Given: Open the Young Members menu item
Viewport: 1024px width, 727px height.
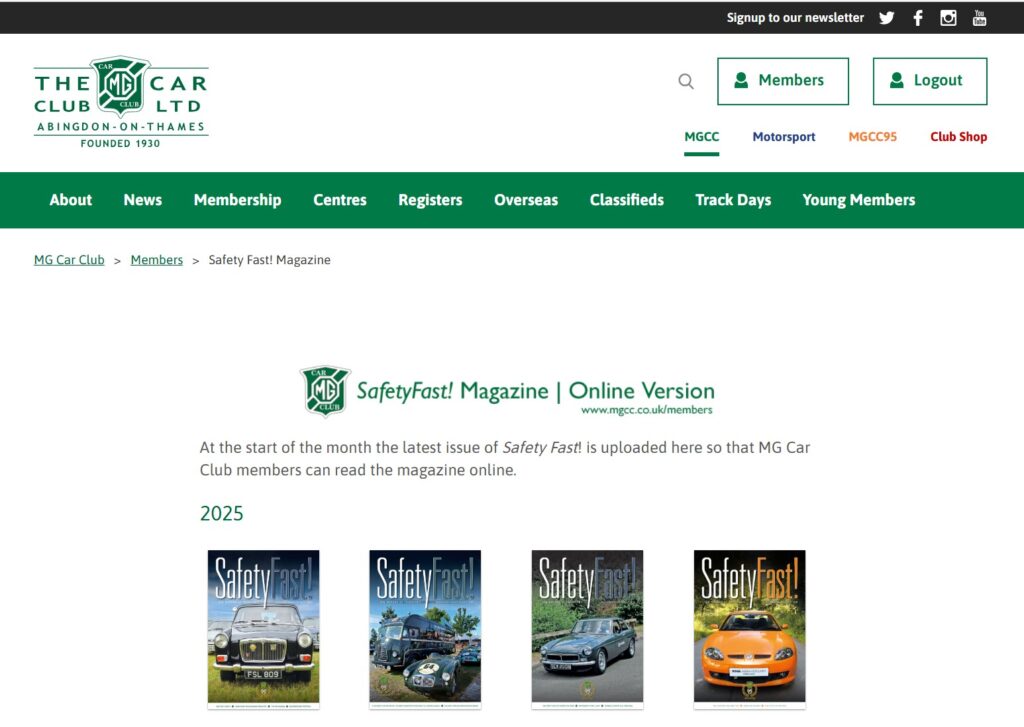Looking at the screenshot, I should pyautogui.click(x=858, y=200).
